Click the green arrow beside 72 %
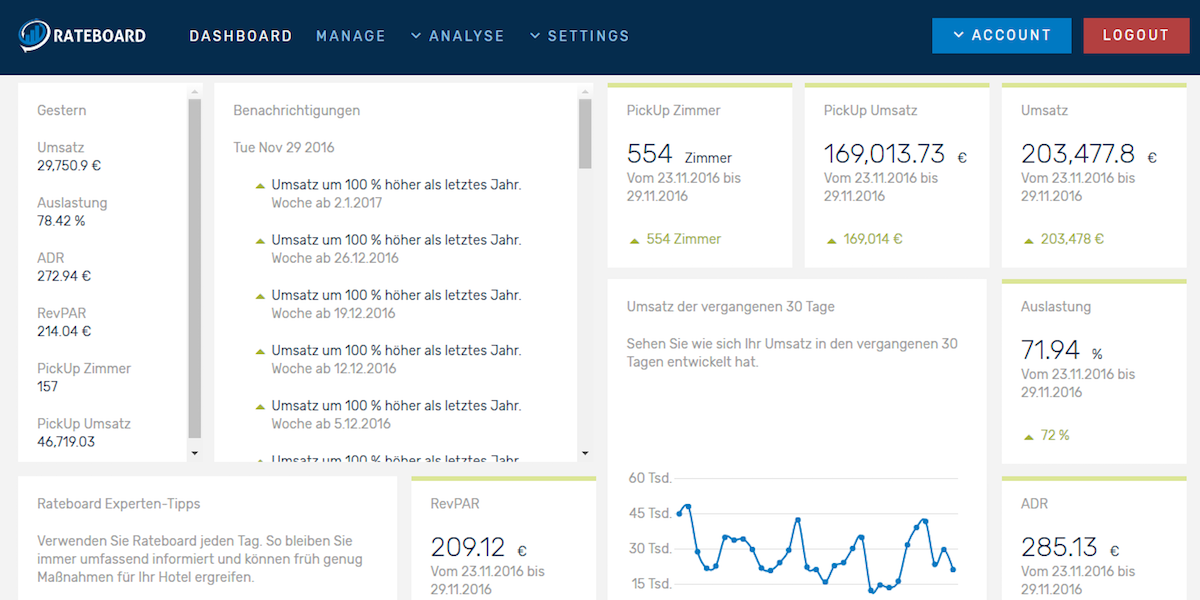The width and height of the screenshot is (1200, 600). [x=1027, y=436]
